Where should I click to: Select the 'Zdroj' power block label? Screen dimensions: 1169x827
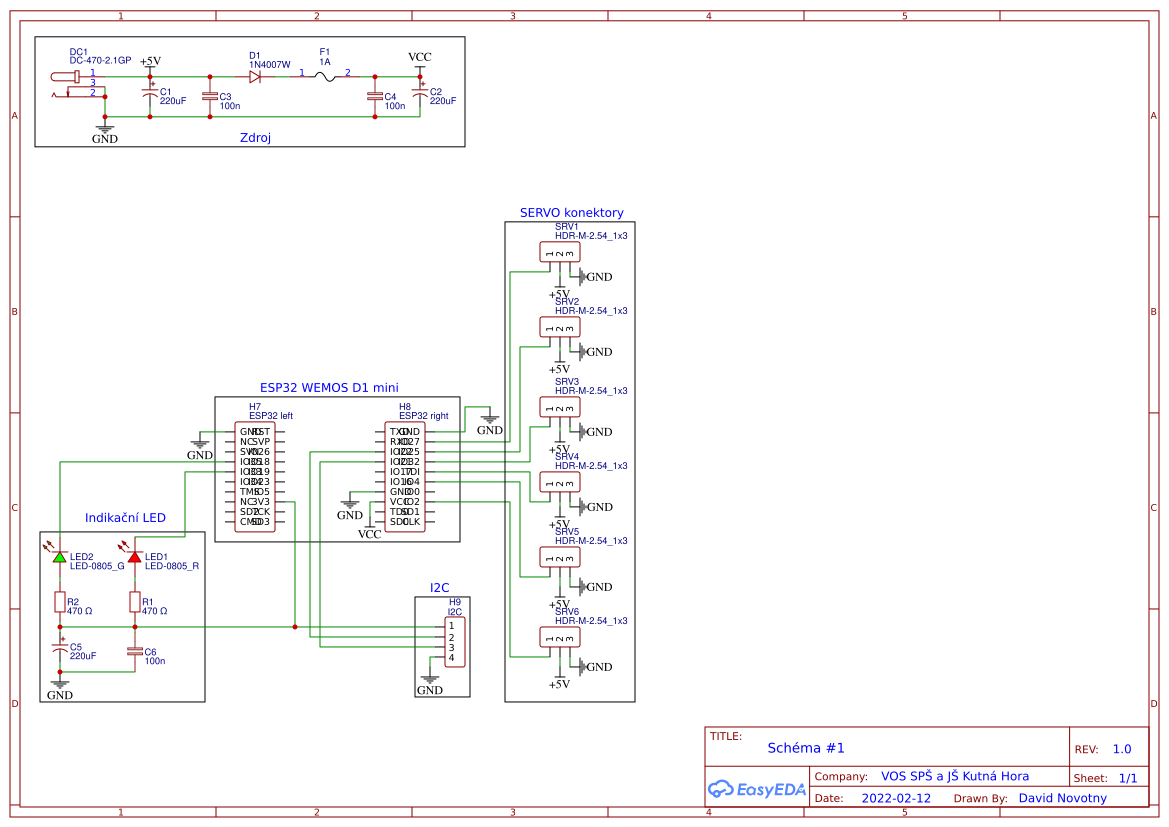(255, 138)
